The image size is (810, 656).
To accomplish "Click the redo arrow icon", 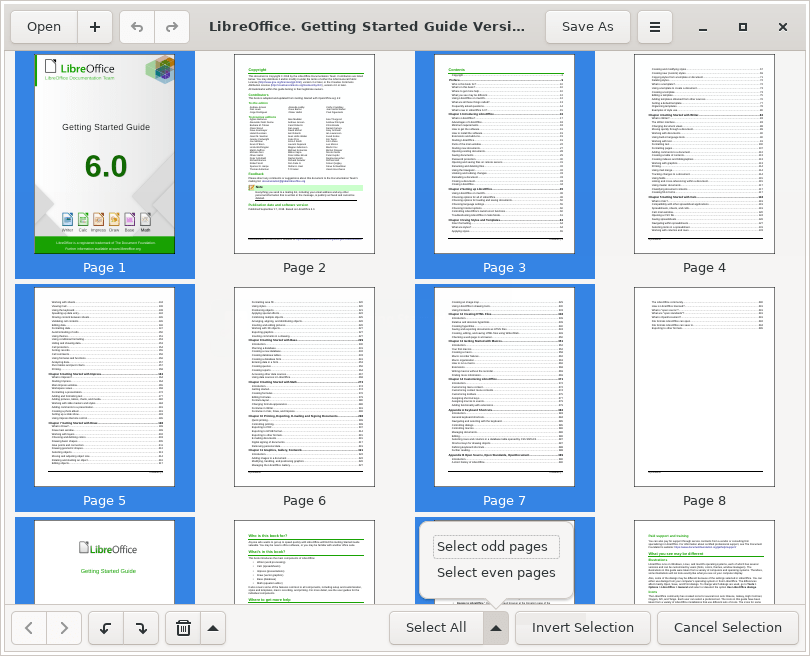I will click(x=172, y=27).
